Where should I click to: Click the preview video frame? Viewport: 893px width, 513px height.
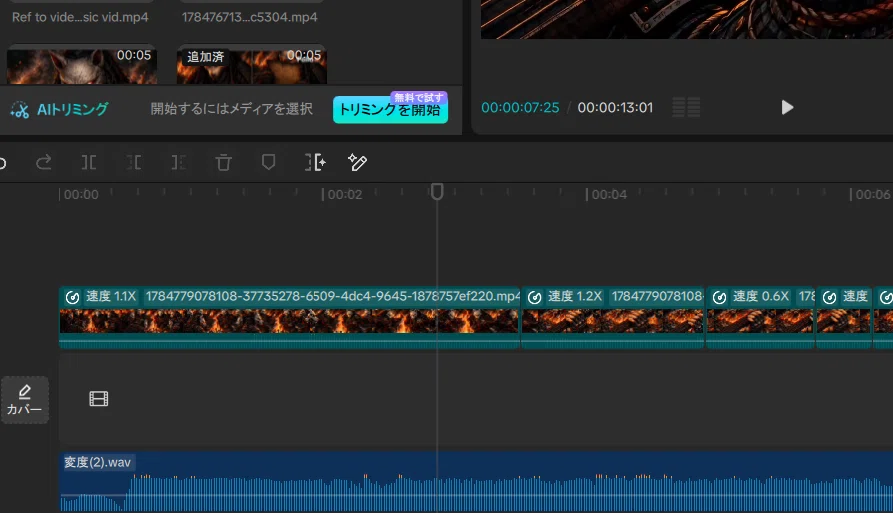pos(687,19)
